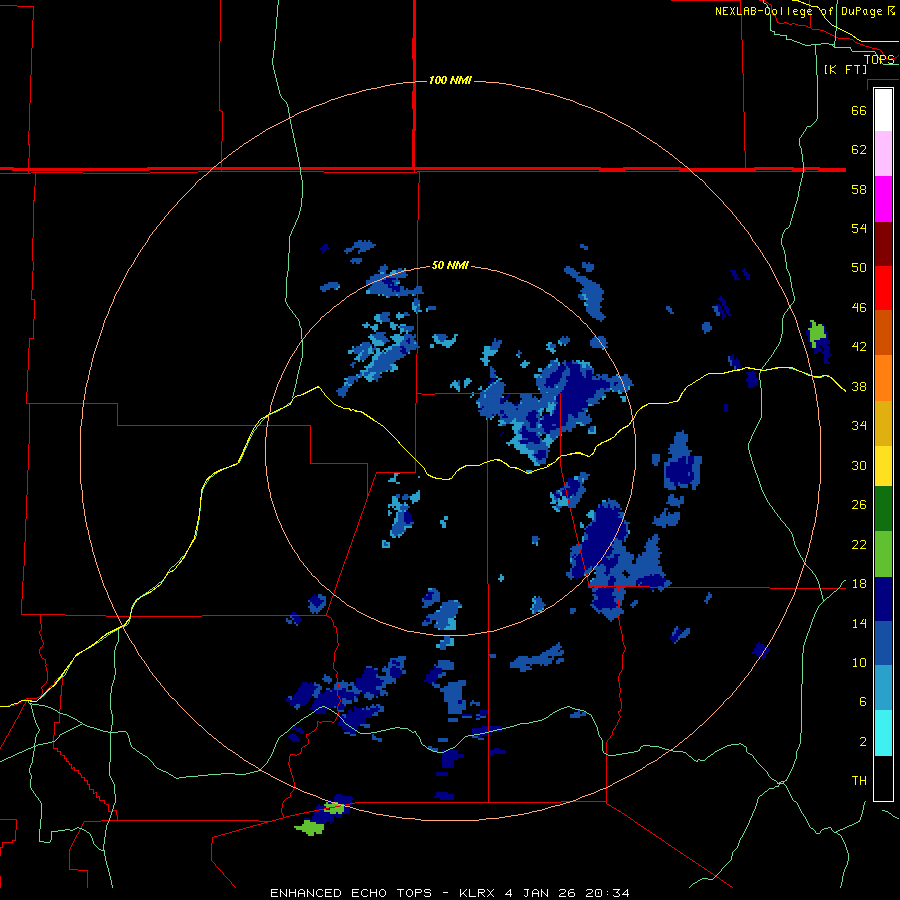
Task: Click the legend value "38"
Action: pos(859,387)
